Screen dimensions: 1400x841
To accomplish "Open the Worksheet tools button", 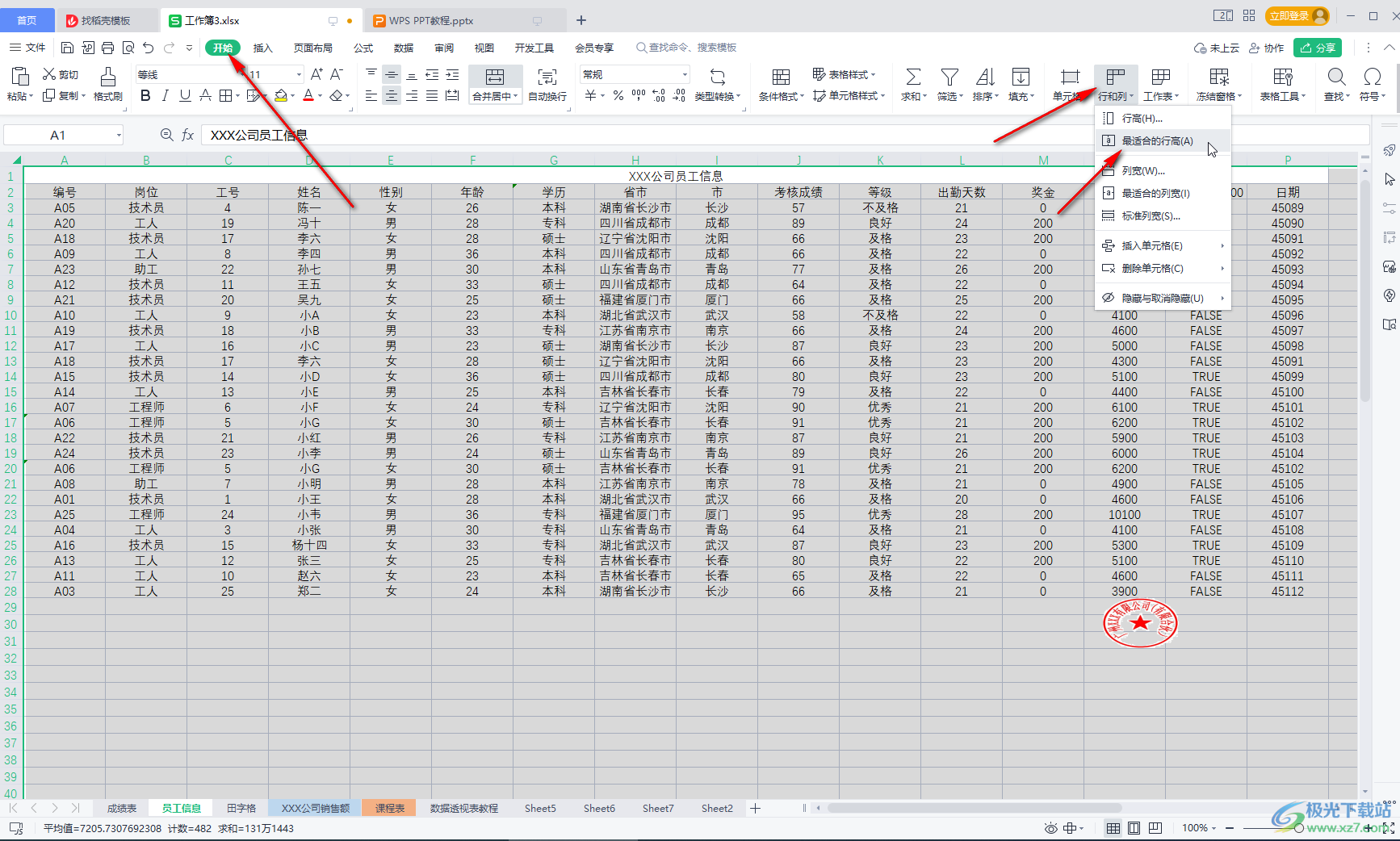I will pyautogui.click(x=1161, y=85).
